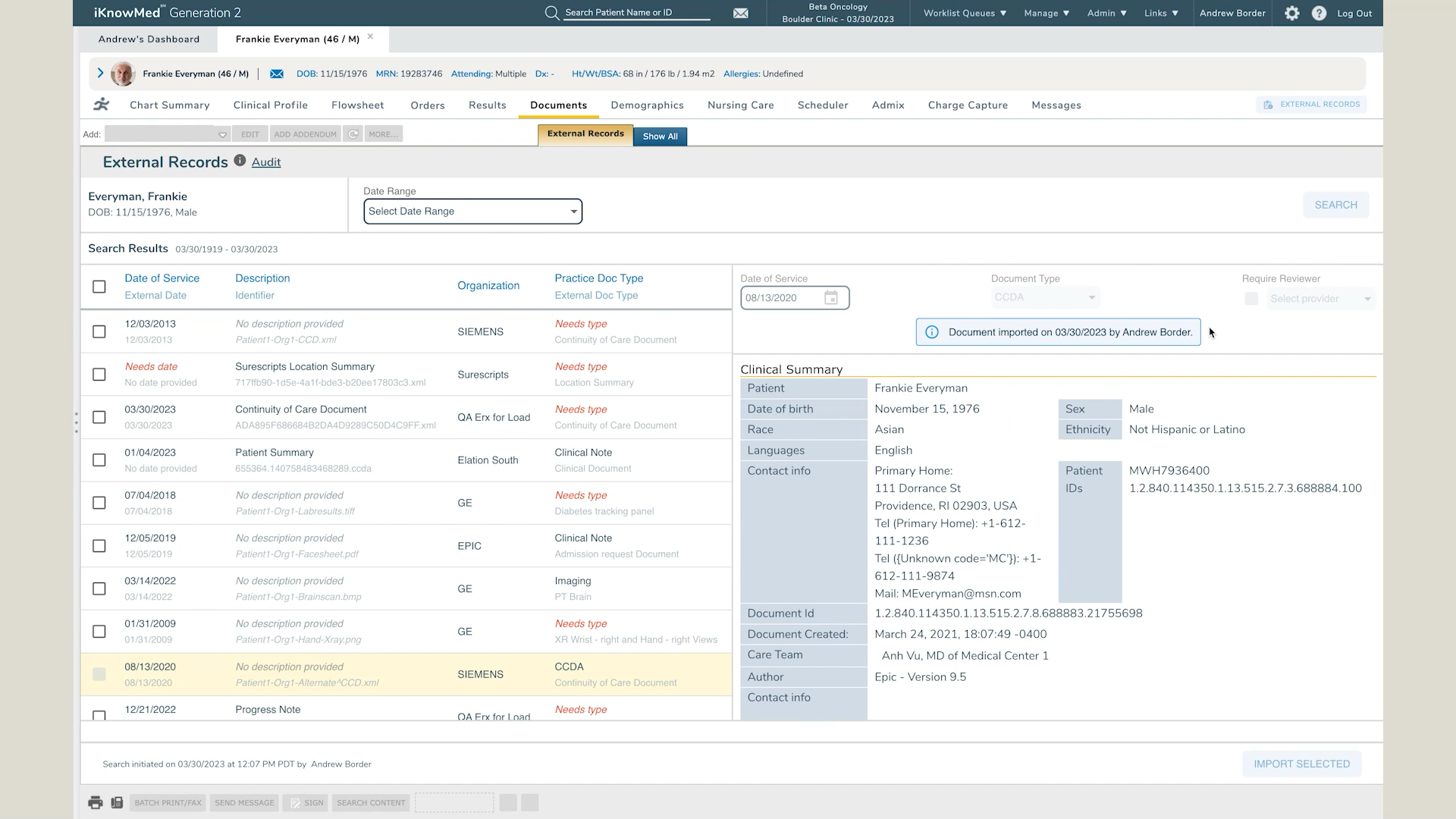Open the Date of Service calendar picker
The width and height of the screenshot is (1456, 819).
coord(831,298)
